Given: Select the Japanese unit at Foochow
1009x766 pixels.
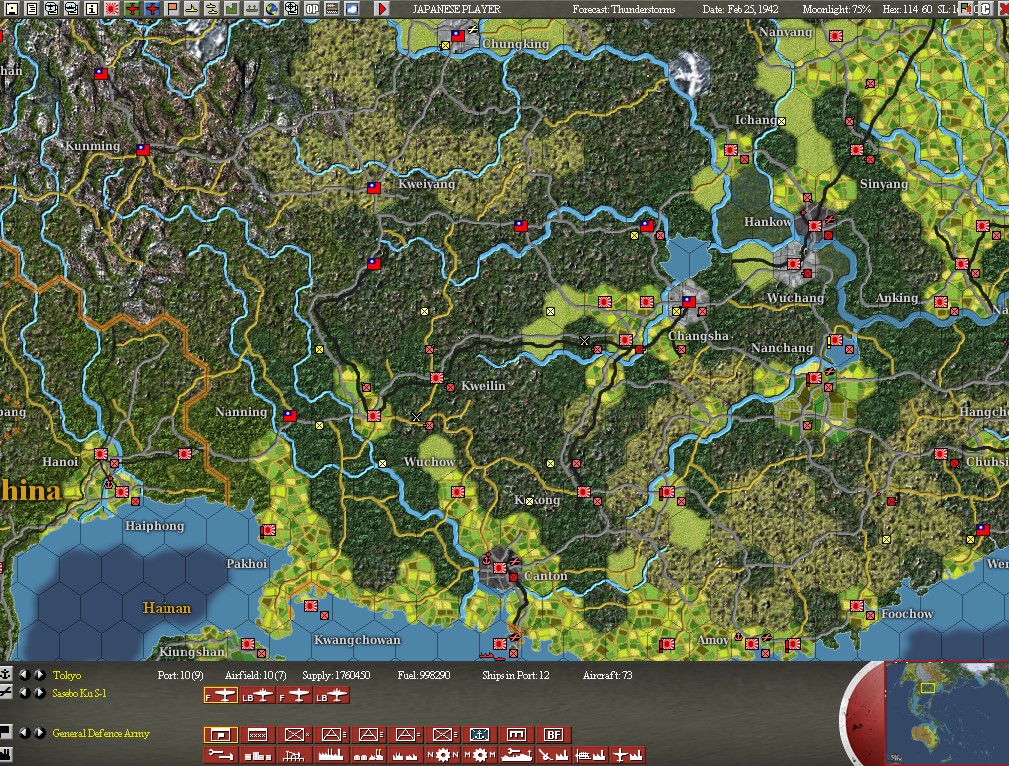Looking at the screenshot, I should pyautogui.click(x=857, y=606).
